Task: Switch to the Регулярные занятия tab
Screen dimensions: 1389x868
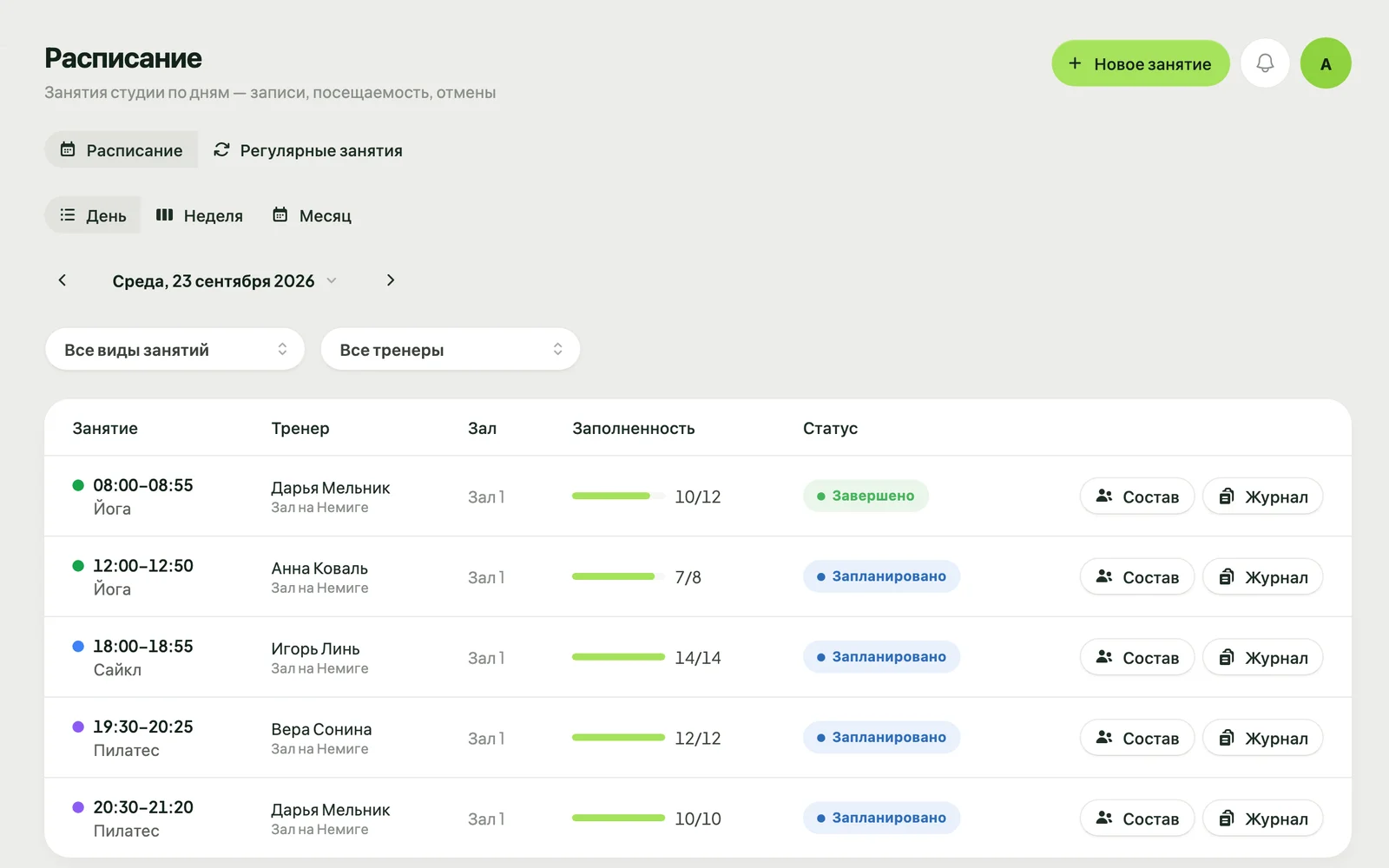Action: (308, 150)
